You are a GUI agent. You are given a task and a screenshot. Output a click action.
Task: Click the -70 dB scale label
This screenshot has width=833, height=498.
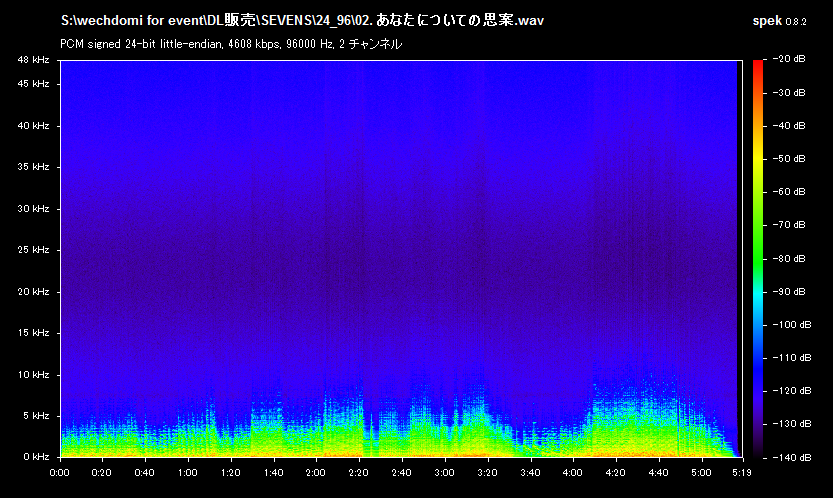point(788,225)
